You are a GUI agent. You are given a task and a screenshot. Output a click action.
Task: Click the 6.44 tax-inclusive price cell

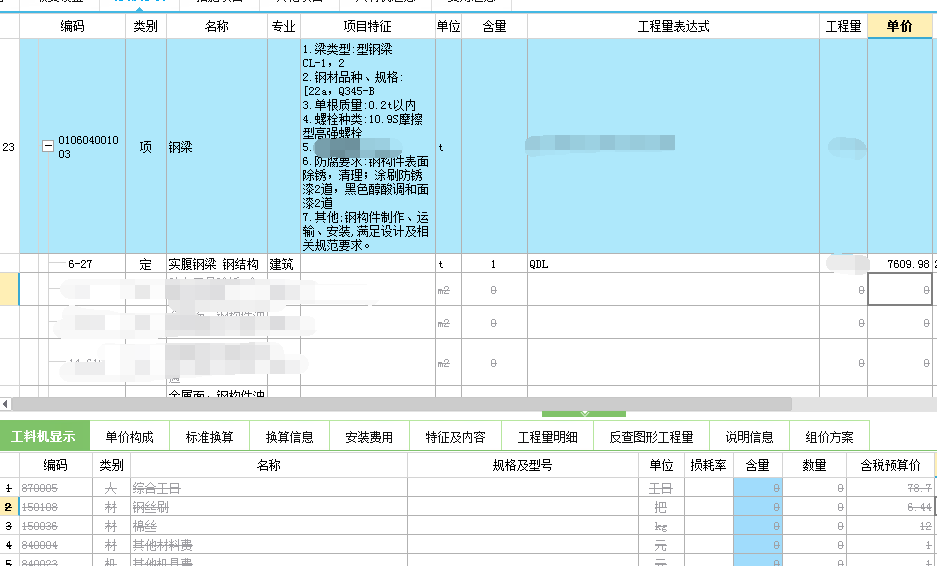point(890,507)
